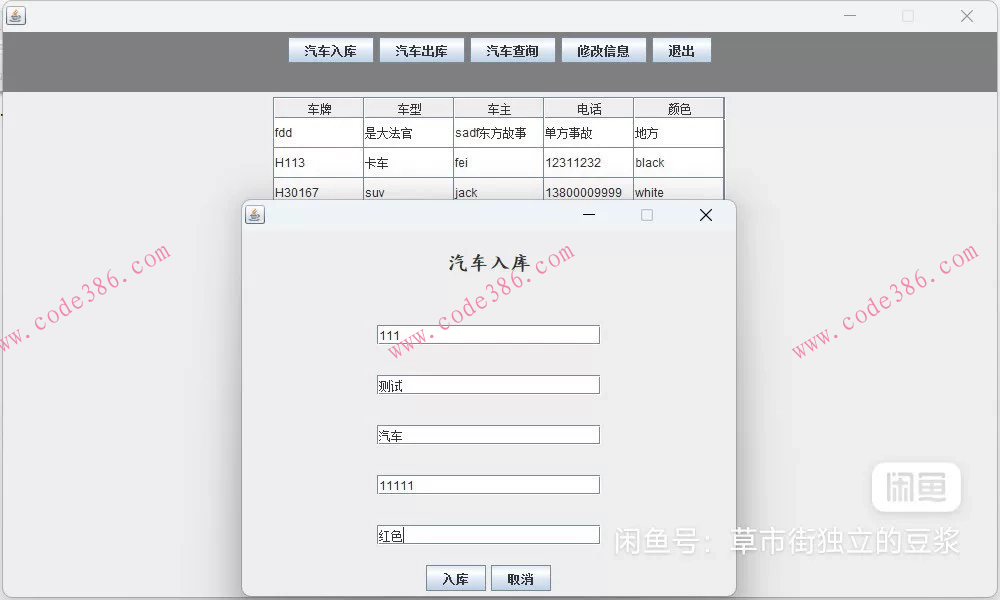Click the 电话 column header

588,107
